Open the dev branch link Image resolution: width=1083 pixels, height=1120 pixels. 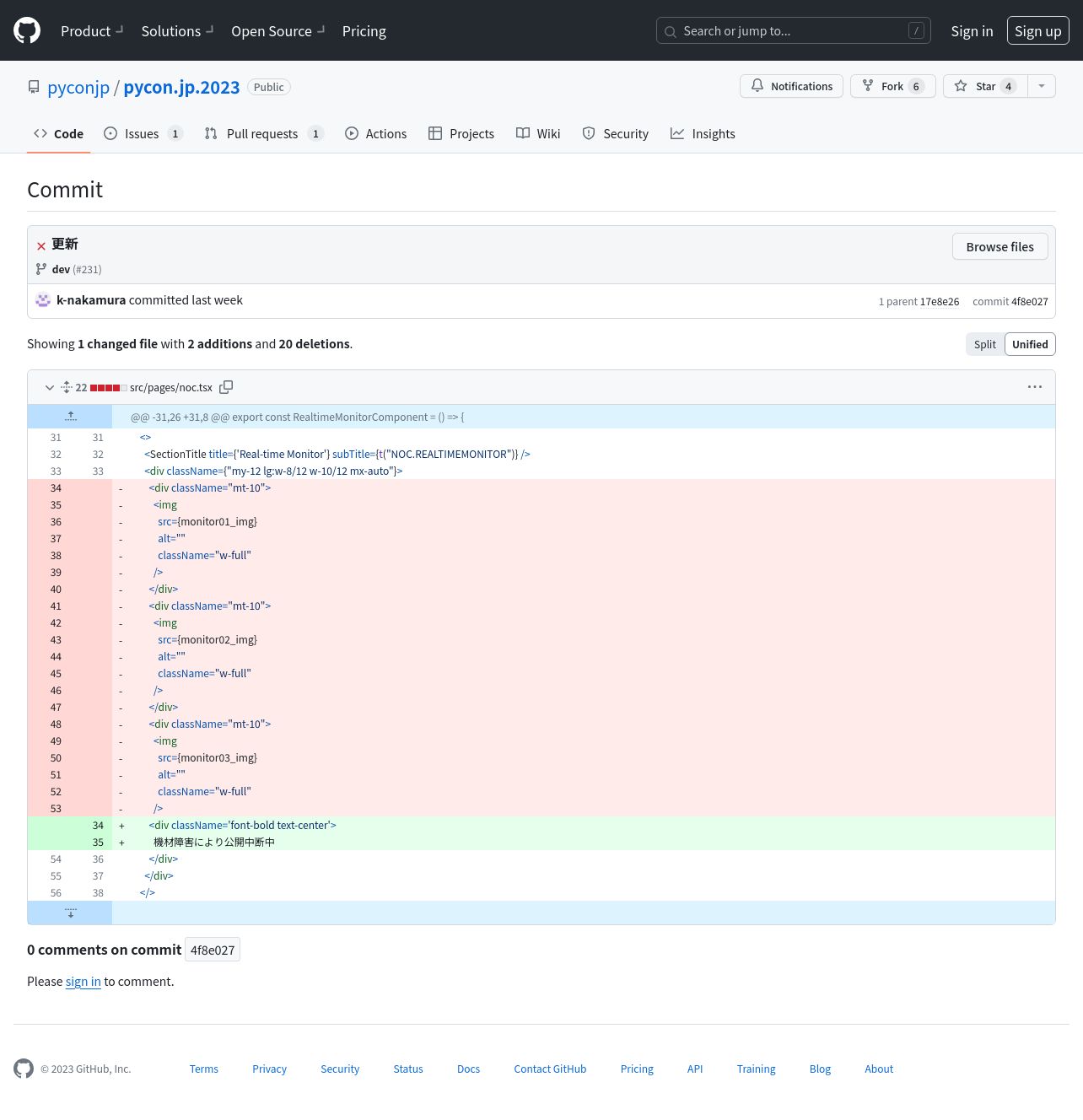[x=61, y=269]
